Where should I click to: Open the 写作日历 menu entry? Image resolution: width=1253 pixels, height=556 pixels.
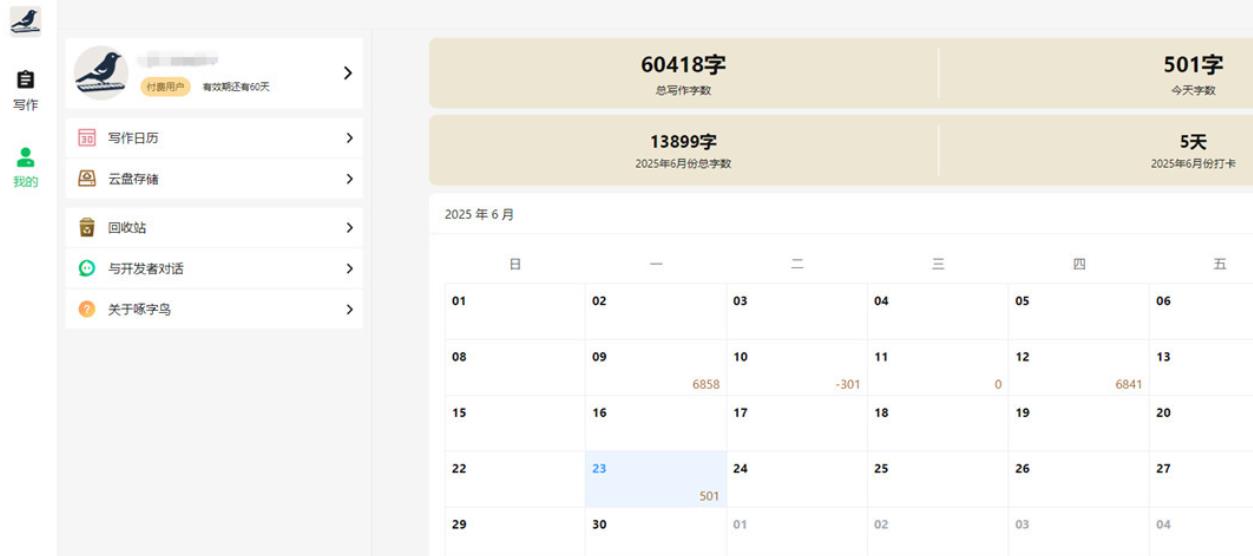tap(214, 138)
